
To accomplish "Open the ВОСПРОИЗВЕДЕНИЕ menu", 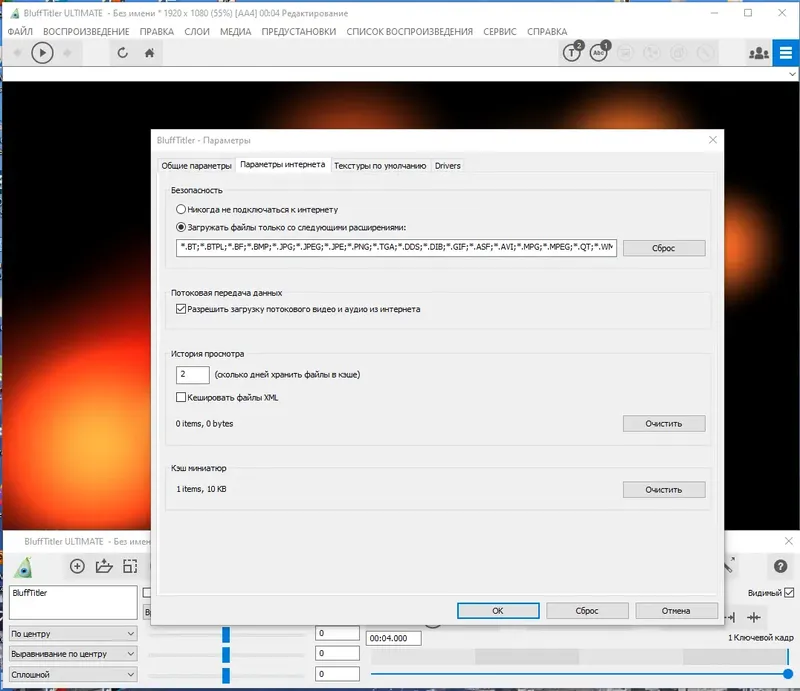I will tap(86, 32).
